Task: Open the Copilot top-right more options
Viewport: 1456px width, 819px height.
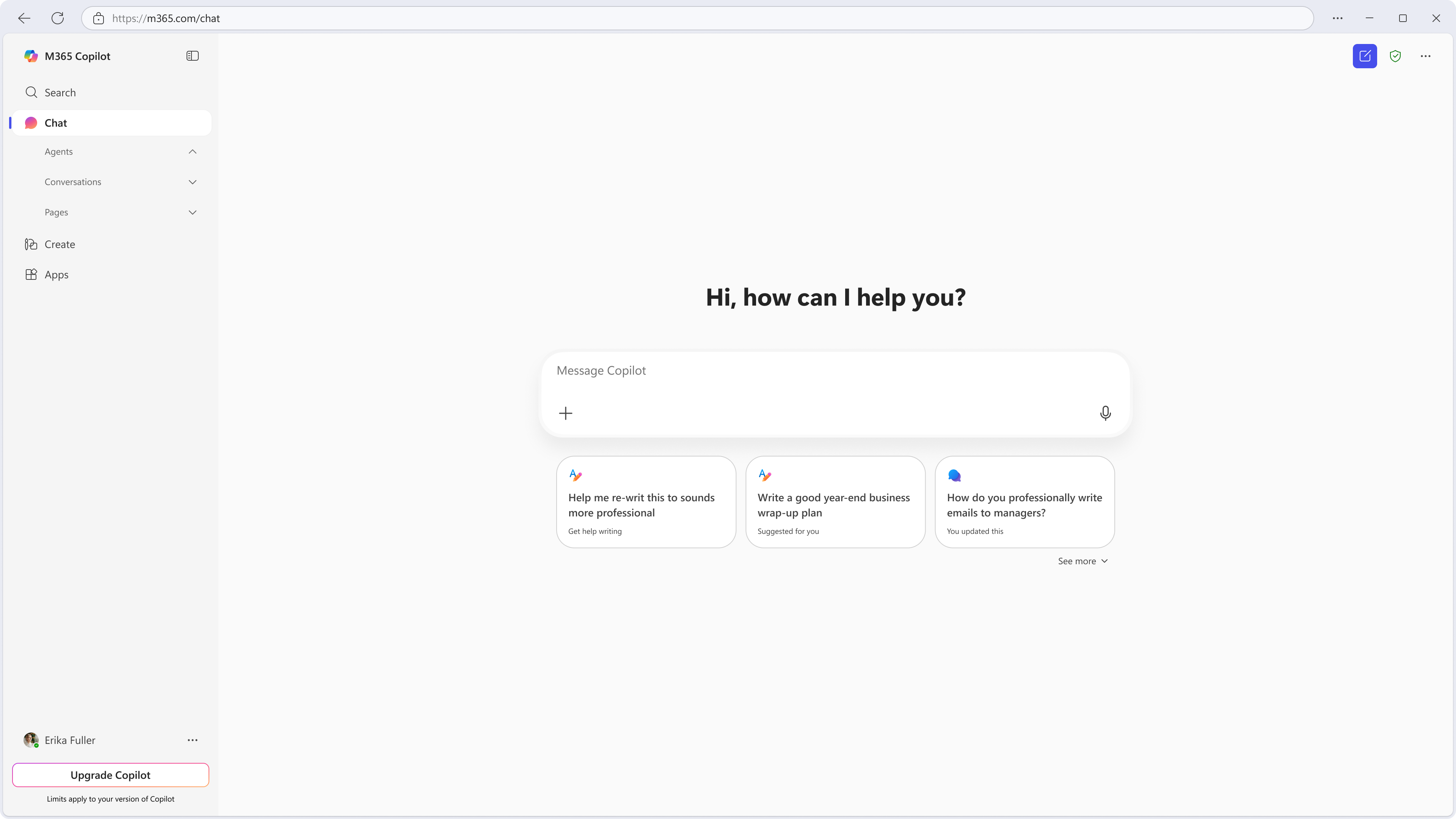Action: (1426, 56)
